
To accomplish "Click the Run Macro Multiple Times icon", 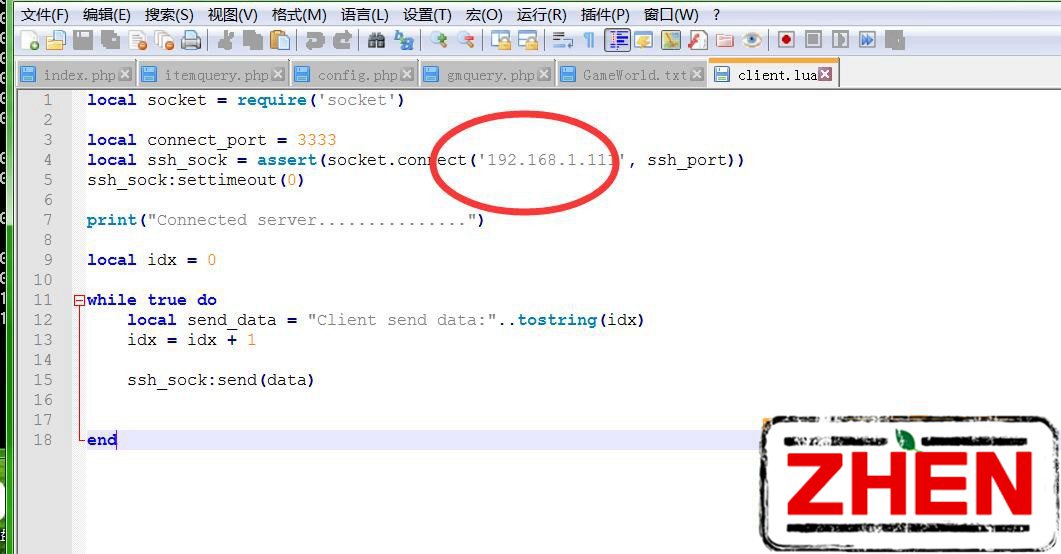I will tap(867, 40).
